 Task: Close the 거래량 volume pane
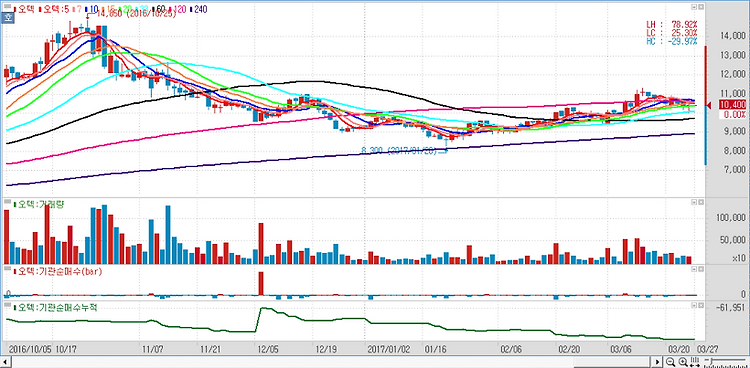[701, 203]
